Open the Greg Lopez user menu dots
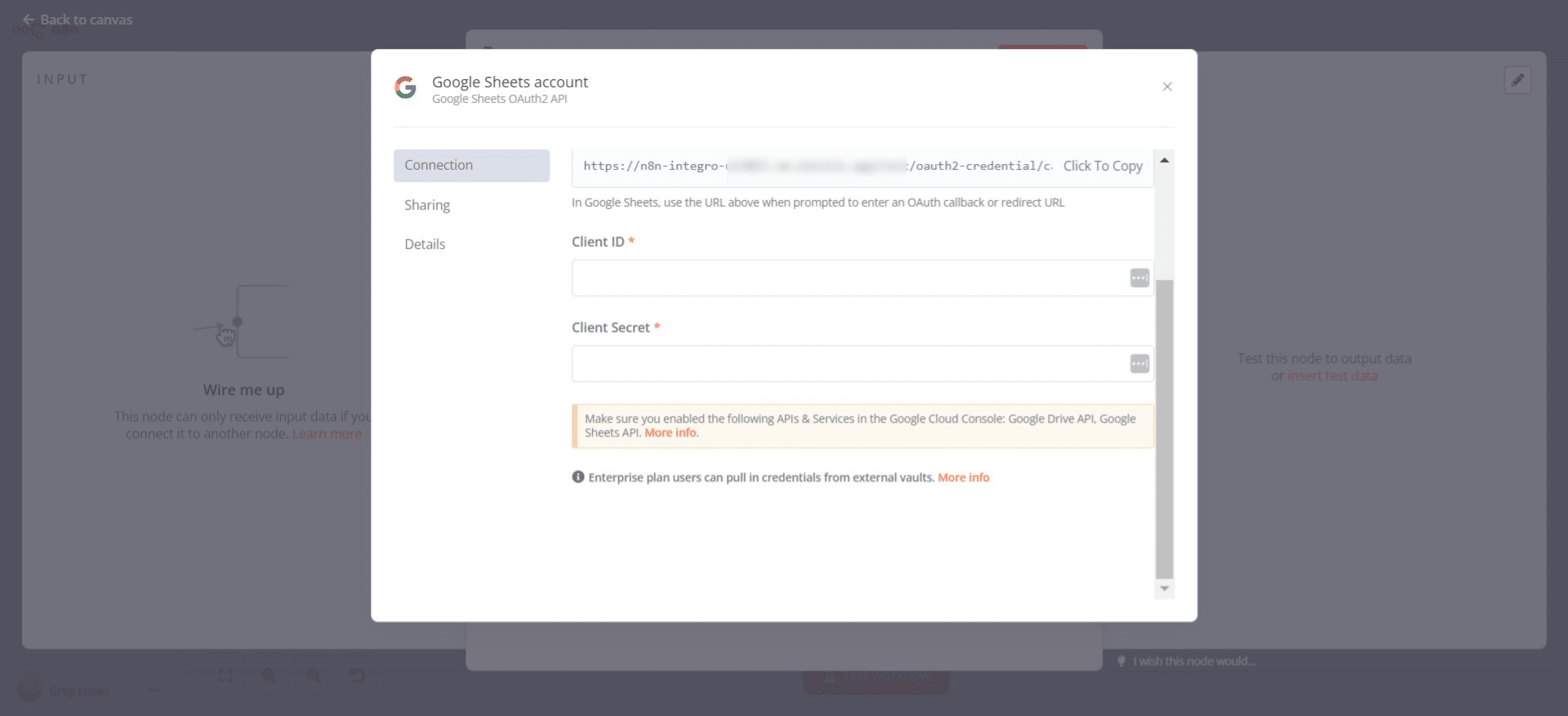 (155, 691)
